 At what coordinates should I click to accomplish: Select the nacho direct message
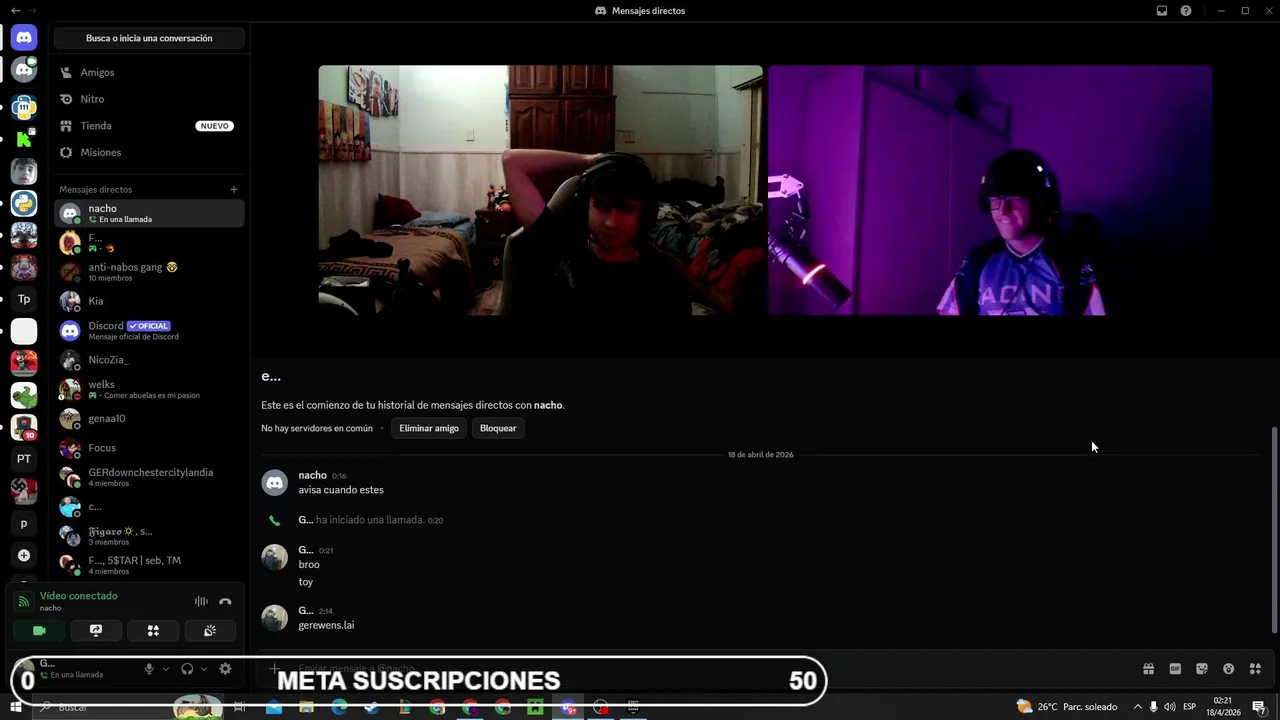(149, 213)
